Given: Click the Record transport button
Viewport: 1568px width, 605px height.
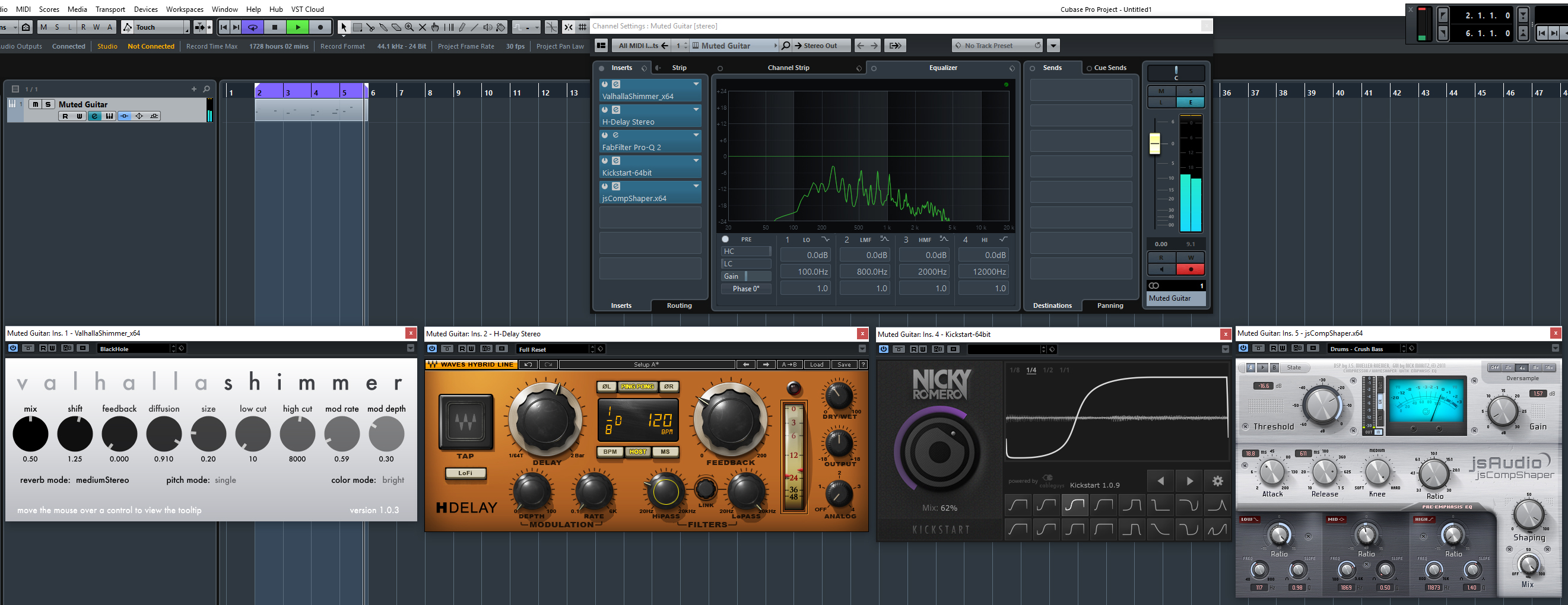Looking at the screenshot, I should 320,27.
